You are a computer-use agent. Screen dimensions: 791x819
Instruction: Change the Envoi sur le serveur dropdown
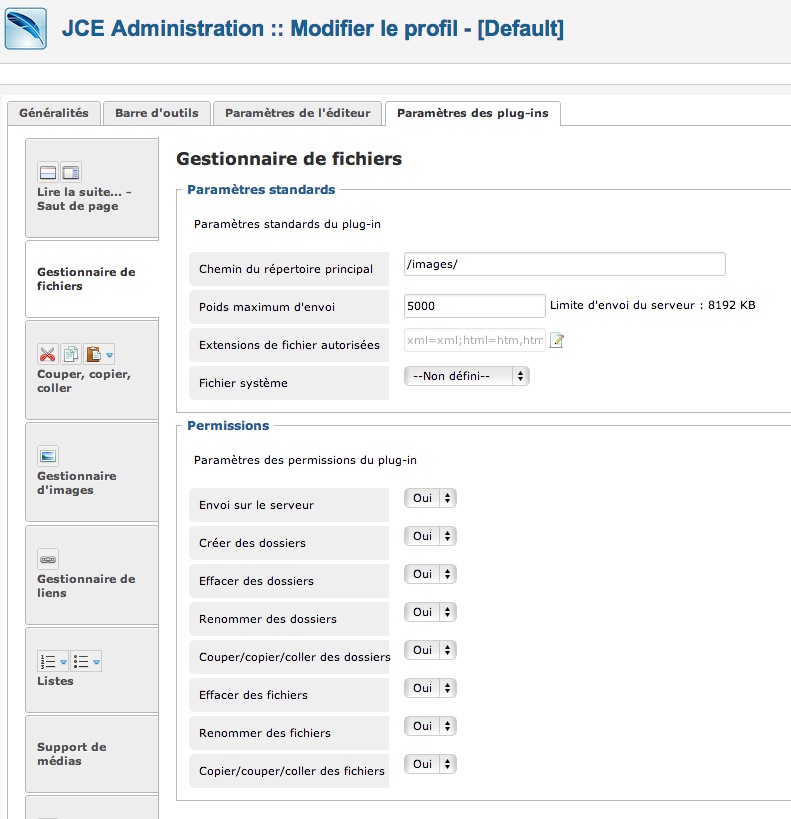[431, 498]
